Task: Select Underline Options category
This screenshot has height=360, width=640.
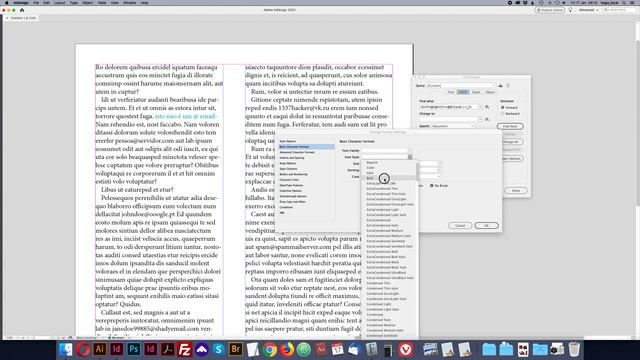Action: [291, 191]
